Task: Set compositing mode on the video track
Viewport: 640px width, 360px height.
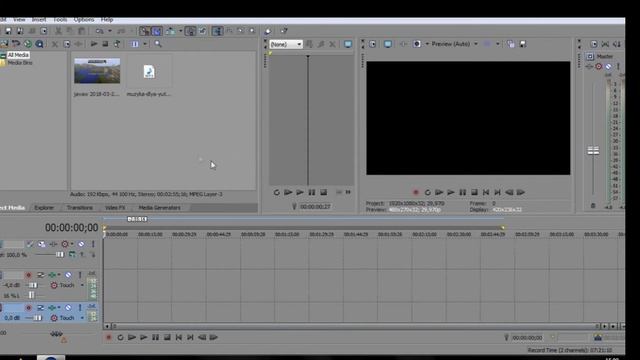Action: click(72, 255)
